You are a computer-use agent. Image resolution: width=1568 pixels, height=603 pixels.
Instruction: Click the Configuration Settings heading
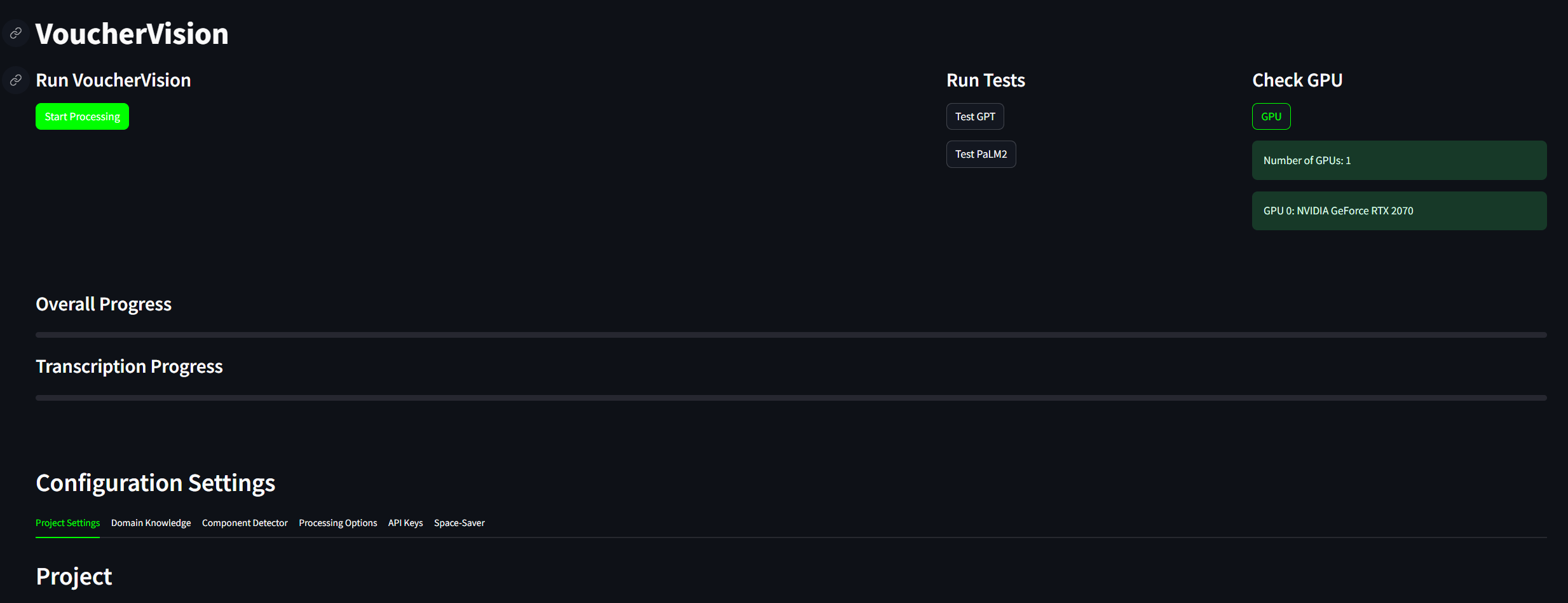tap(156, 483)
